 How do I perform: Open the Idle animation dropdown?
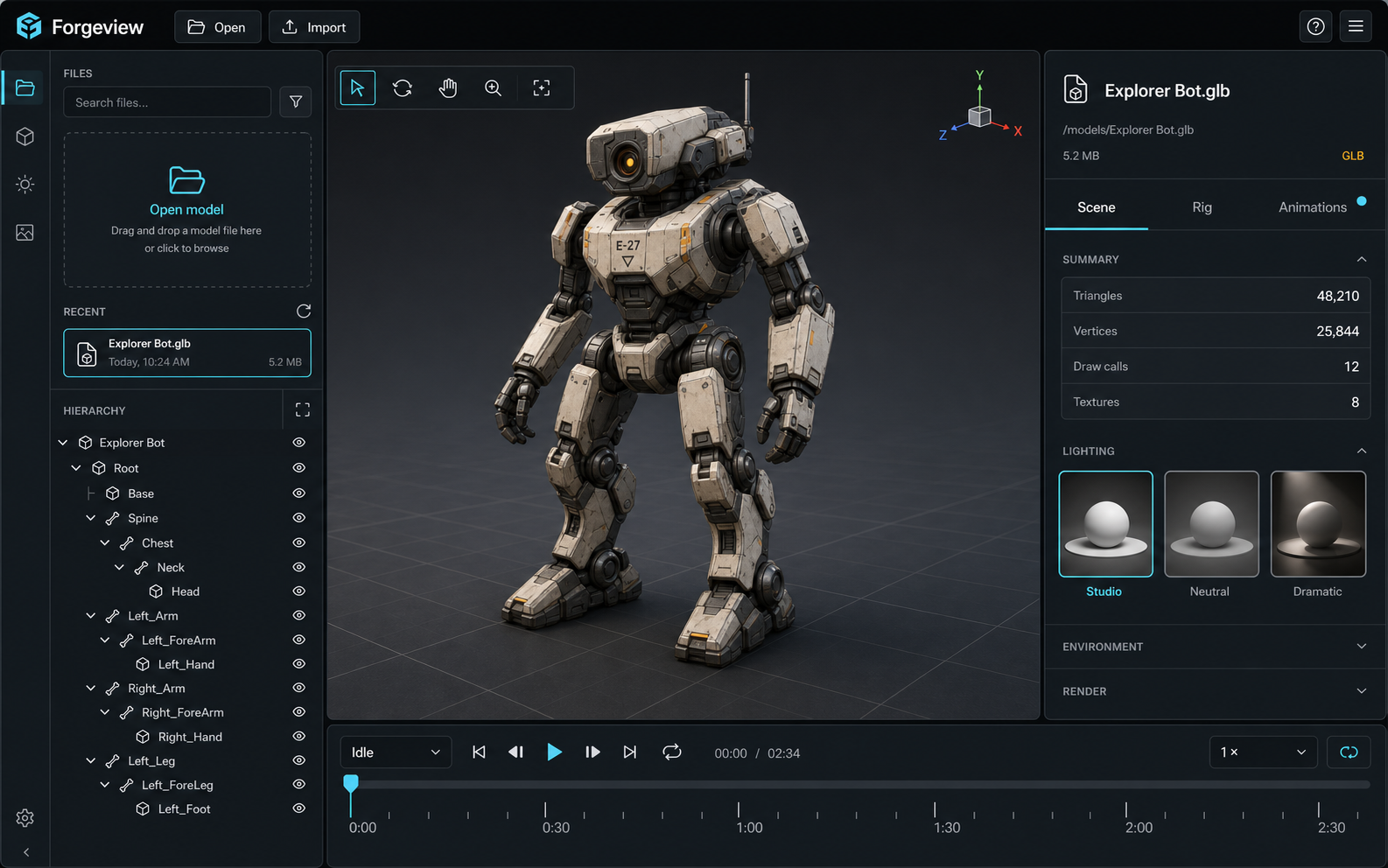[x=396, y=752]
